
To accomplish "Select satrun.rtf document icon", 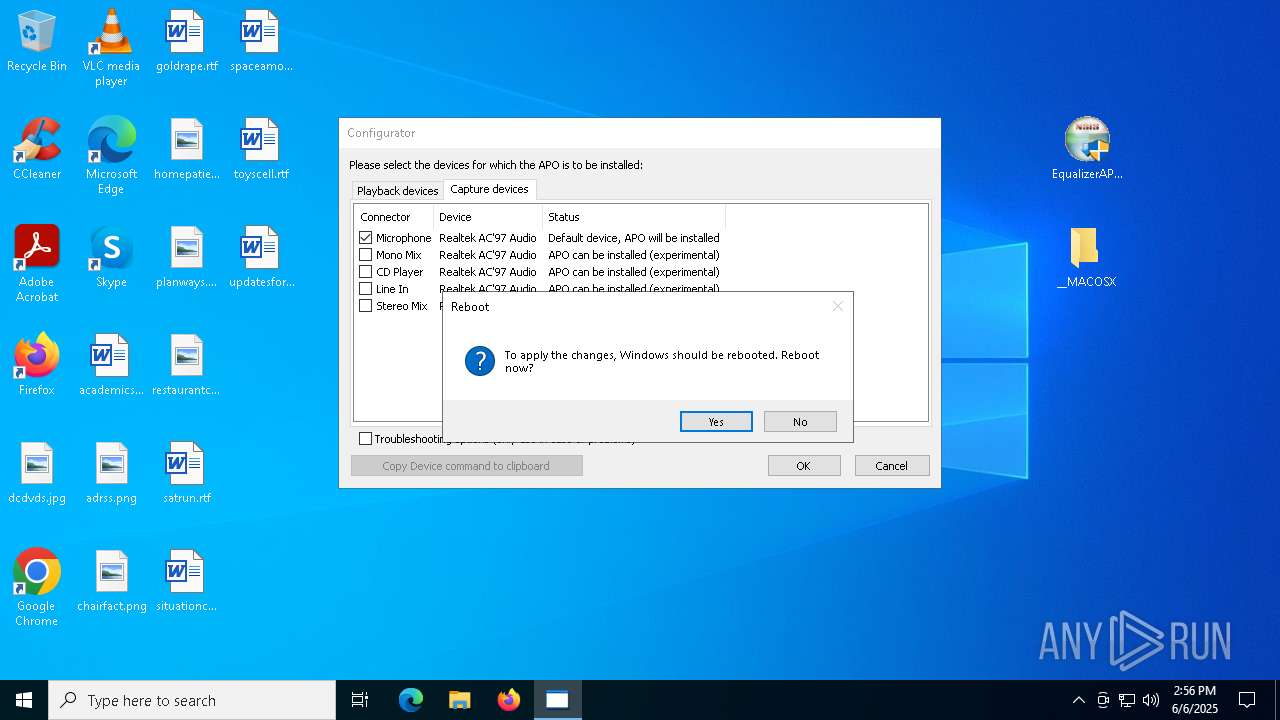I will [187, 474].
